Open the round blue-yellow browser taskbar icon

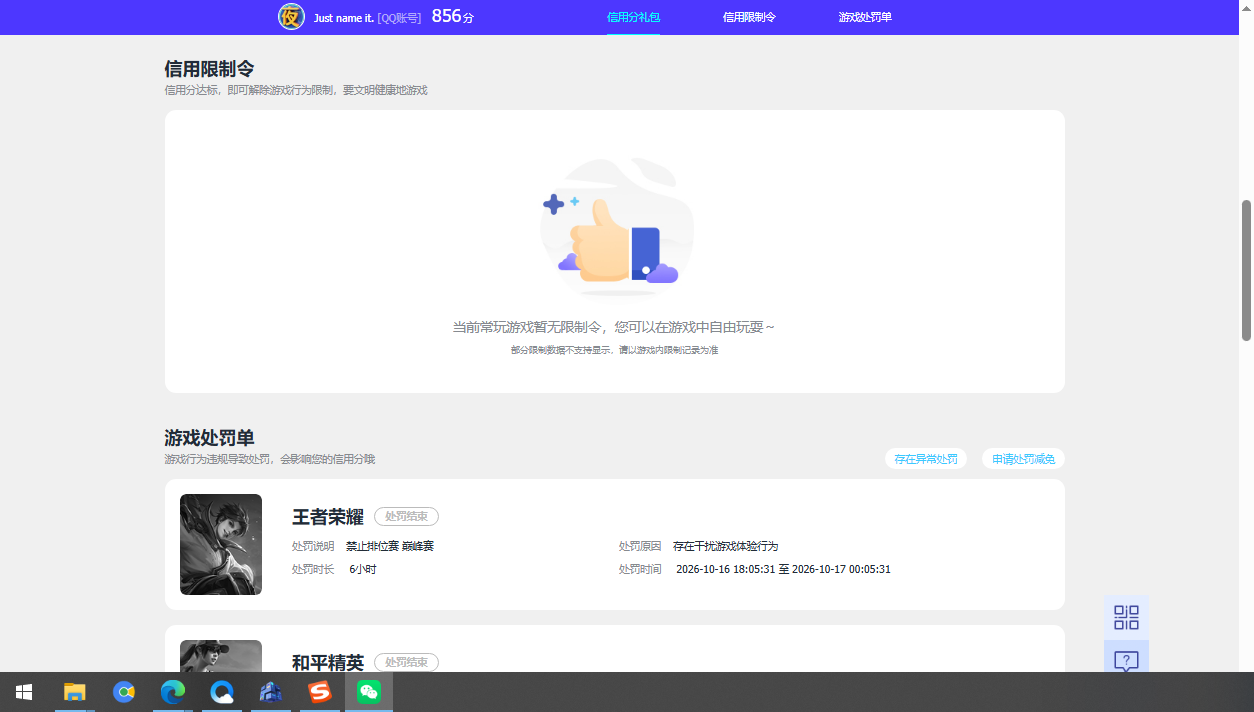click(124, 692)
